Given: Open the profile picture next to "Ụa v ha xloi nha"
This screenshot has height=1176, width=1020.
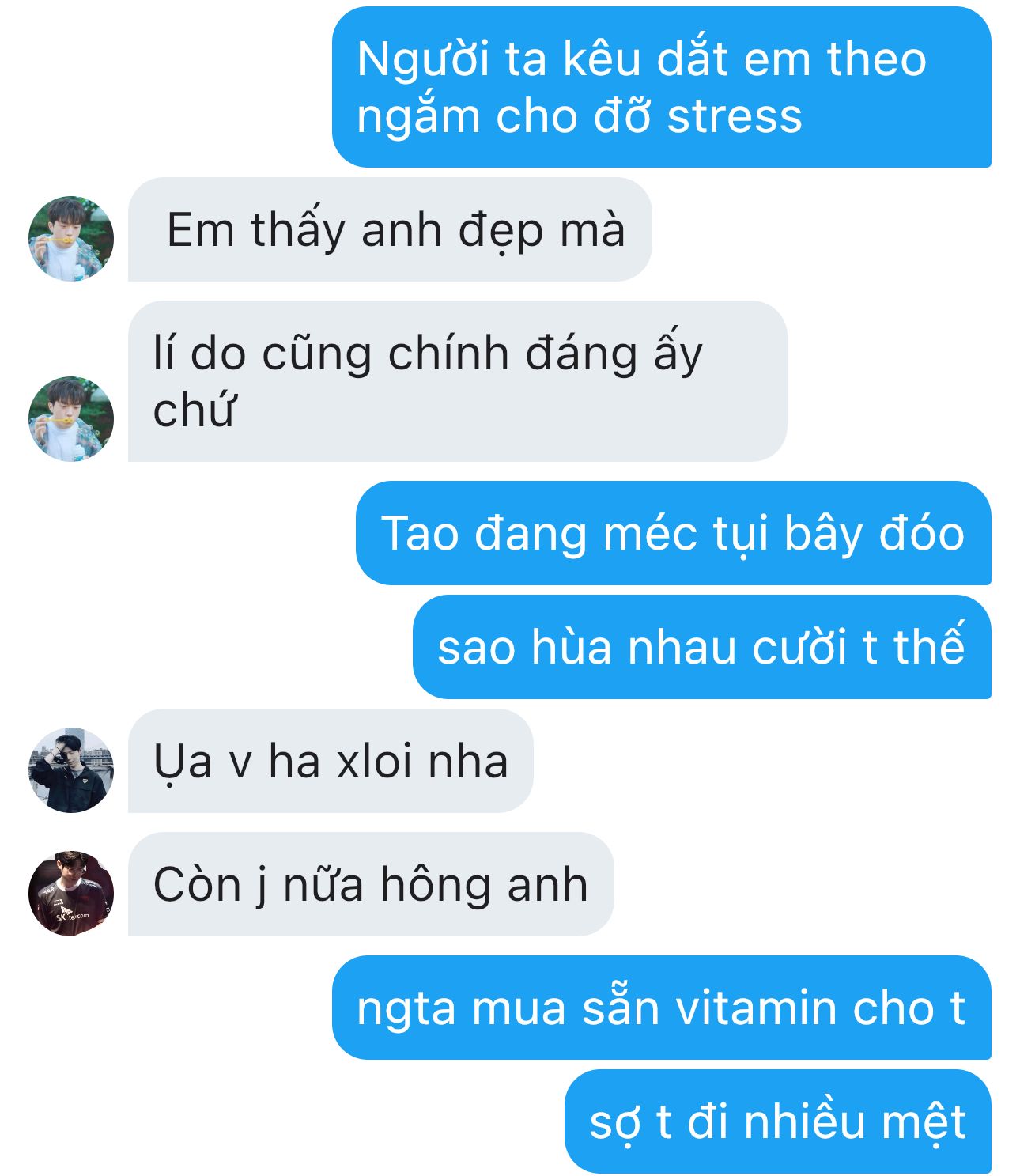Looking at the screenshot, I should click(x=71, y=770).
